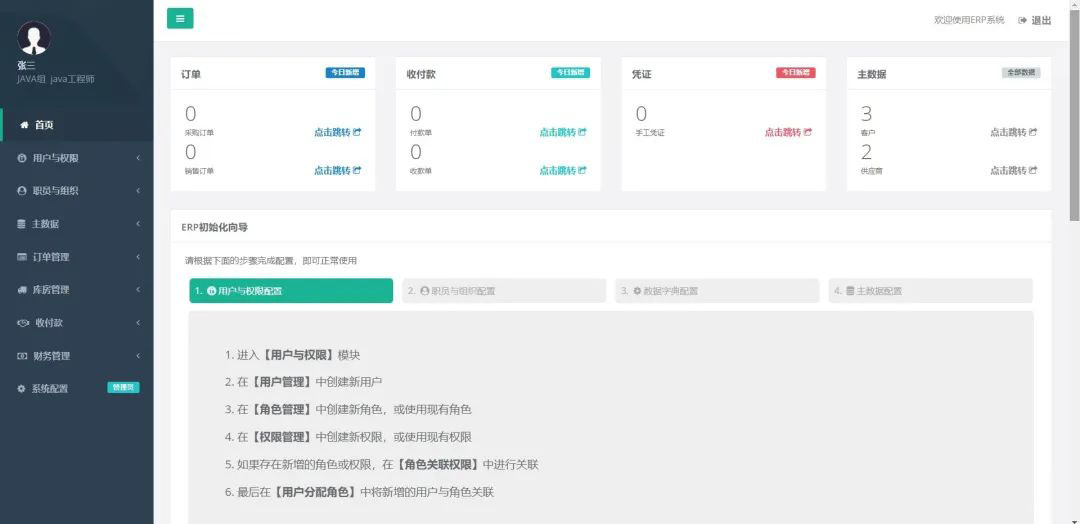Screen dimensions: 1080x524
Task: Click the 系统配置 gear icon
Action: coord(21,389)
